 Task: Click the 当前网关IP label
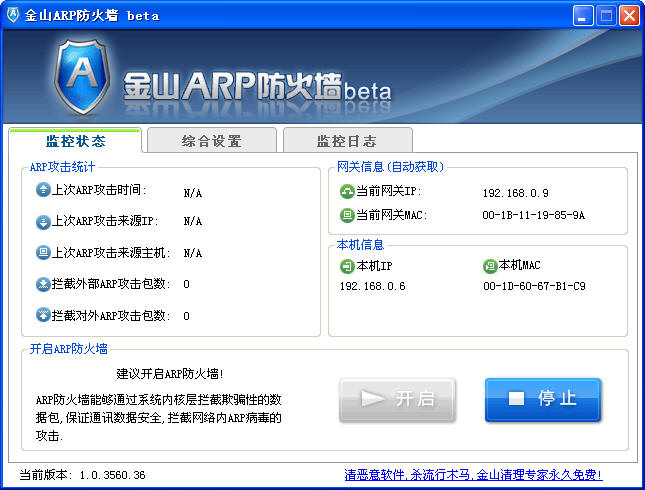coord(389,191)
